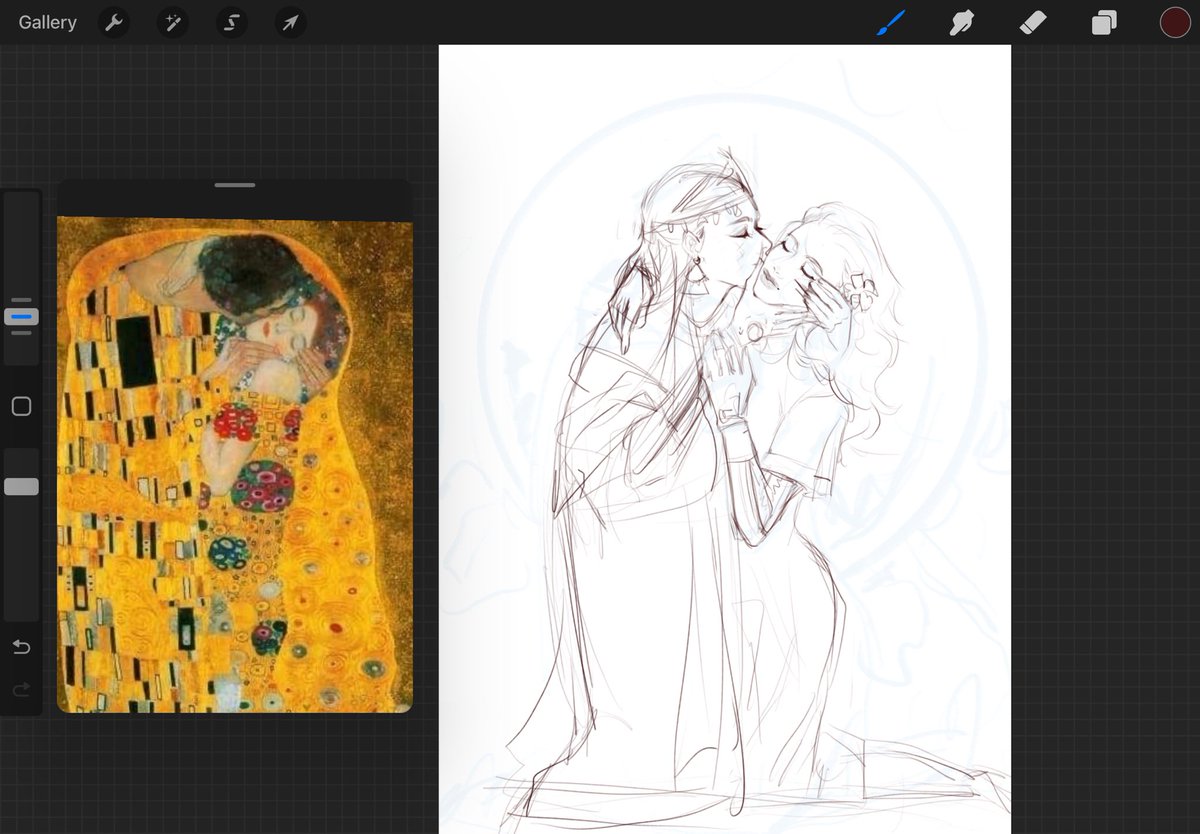
Task: Select the Adjustments magic wand icon
Action: pyautogui.click(x=172, y=22)
